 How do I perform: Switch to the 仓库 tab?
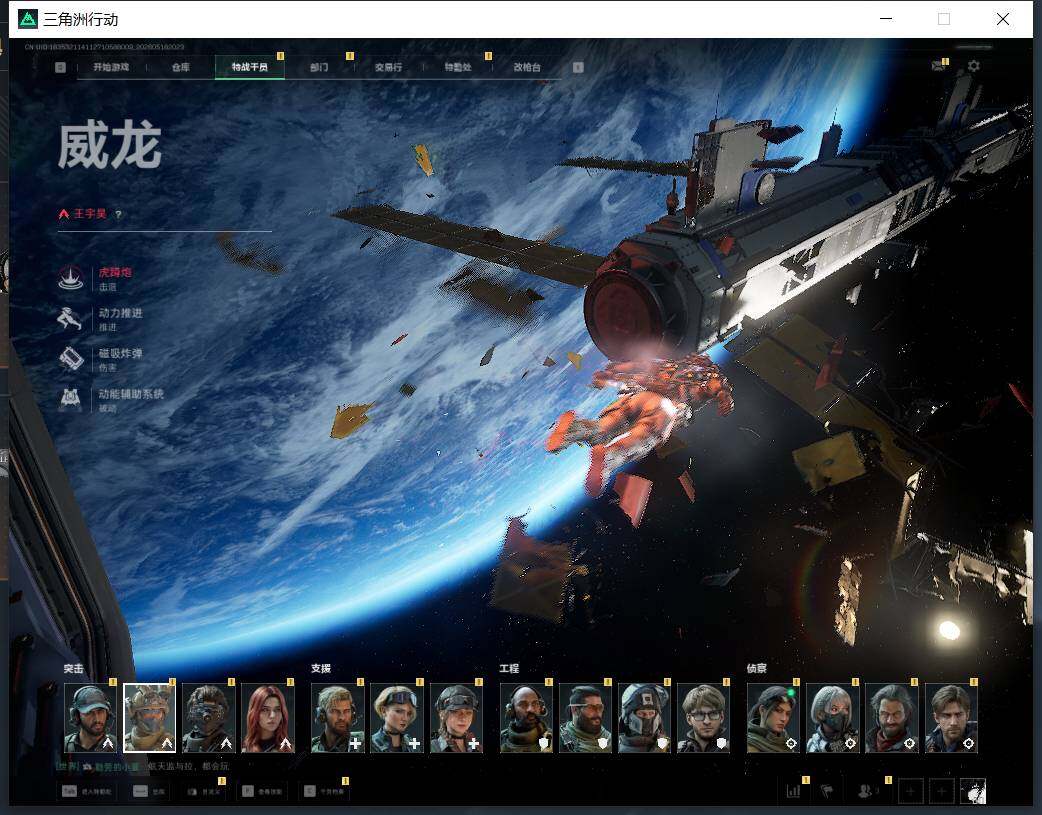tap(180, 67)
